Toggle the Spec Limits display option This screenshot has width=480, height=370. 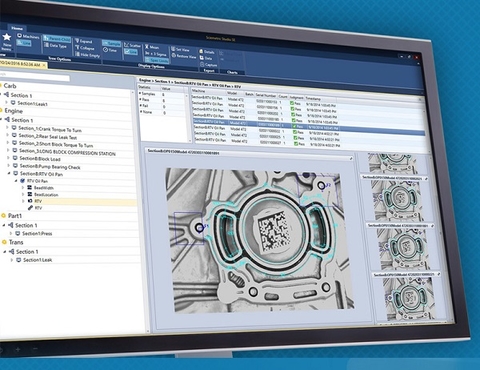(157, 60)
